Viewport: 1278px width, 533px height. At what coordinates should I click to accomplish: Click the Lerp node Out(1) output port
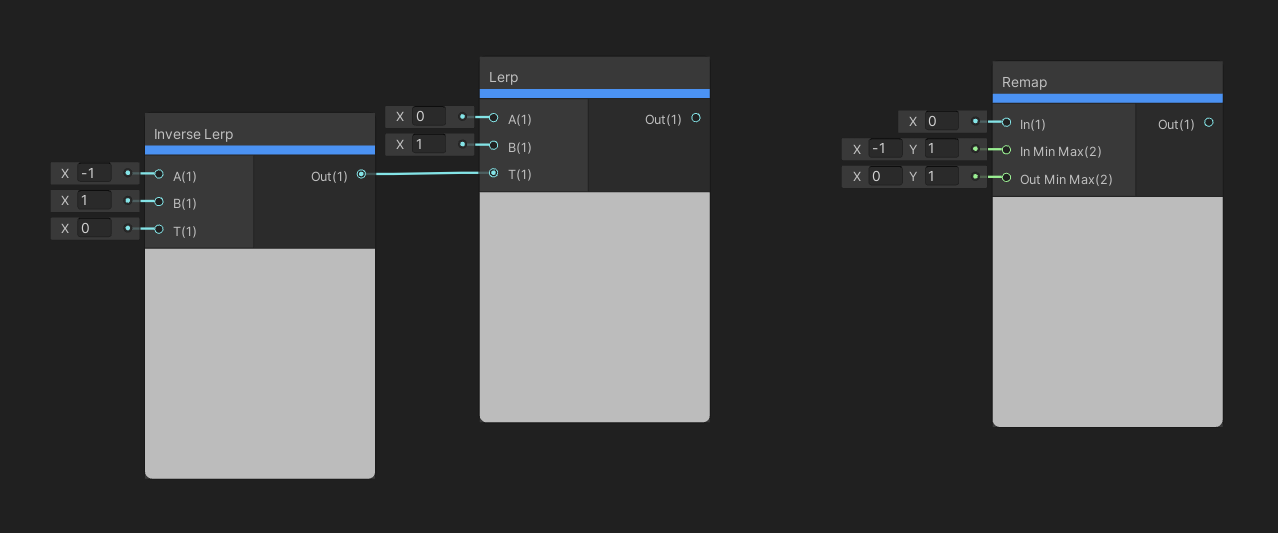pyautogui.click(x=696, y=118)
